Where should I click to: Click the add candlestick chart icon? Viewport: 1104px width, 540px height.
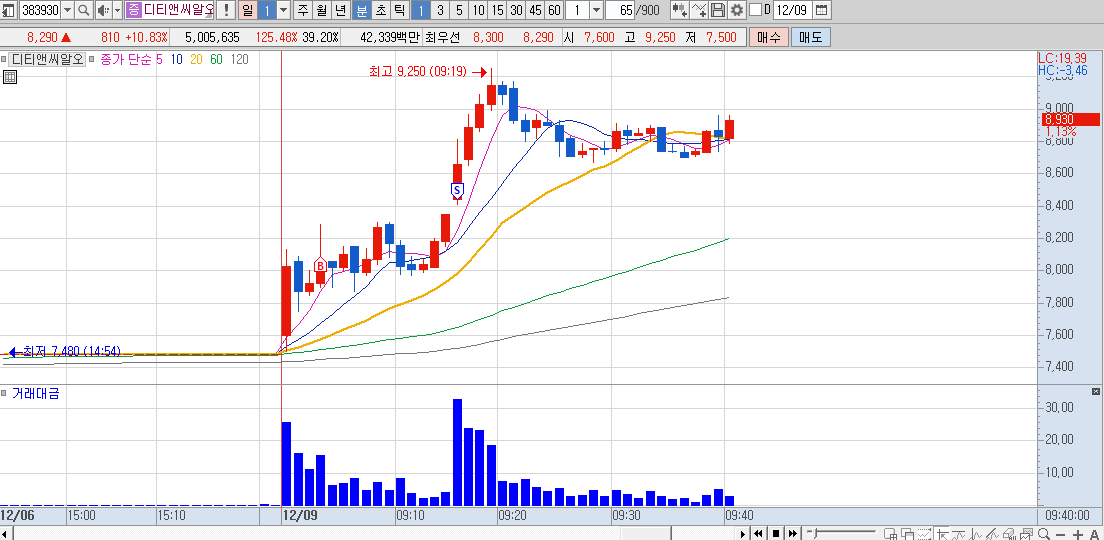pos(680,10)
